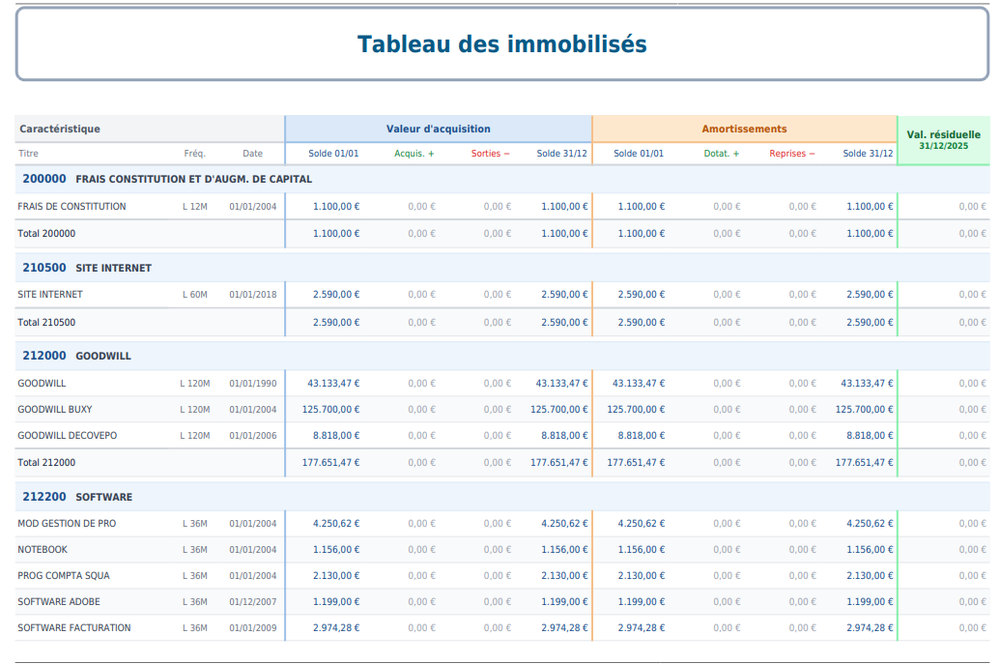
Task: Click acquisition Solde 01/01 of GOODWILL DECOVEPO
Action: [x=336, y=436]
